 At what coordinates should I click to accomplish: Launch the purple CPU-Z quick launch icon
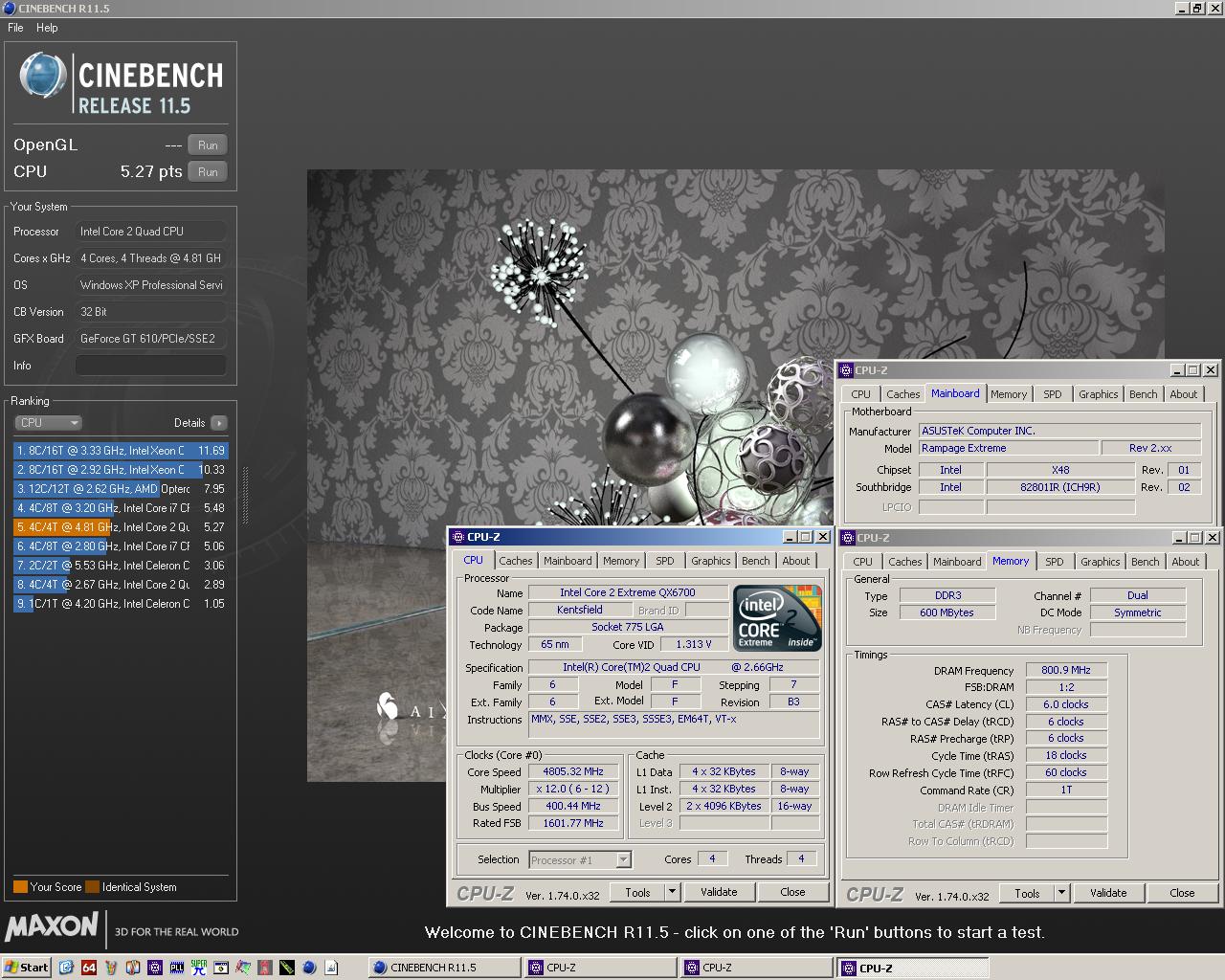(155, 968)
